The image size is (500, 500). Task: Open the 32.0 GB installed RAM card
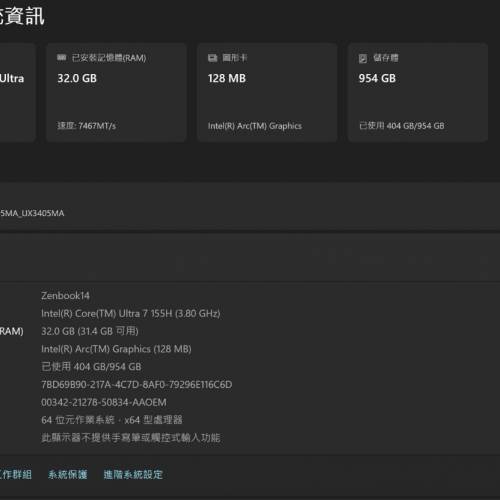click(116, 93)
